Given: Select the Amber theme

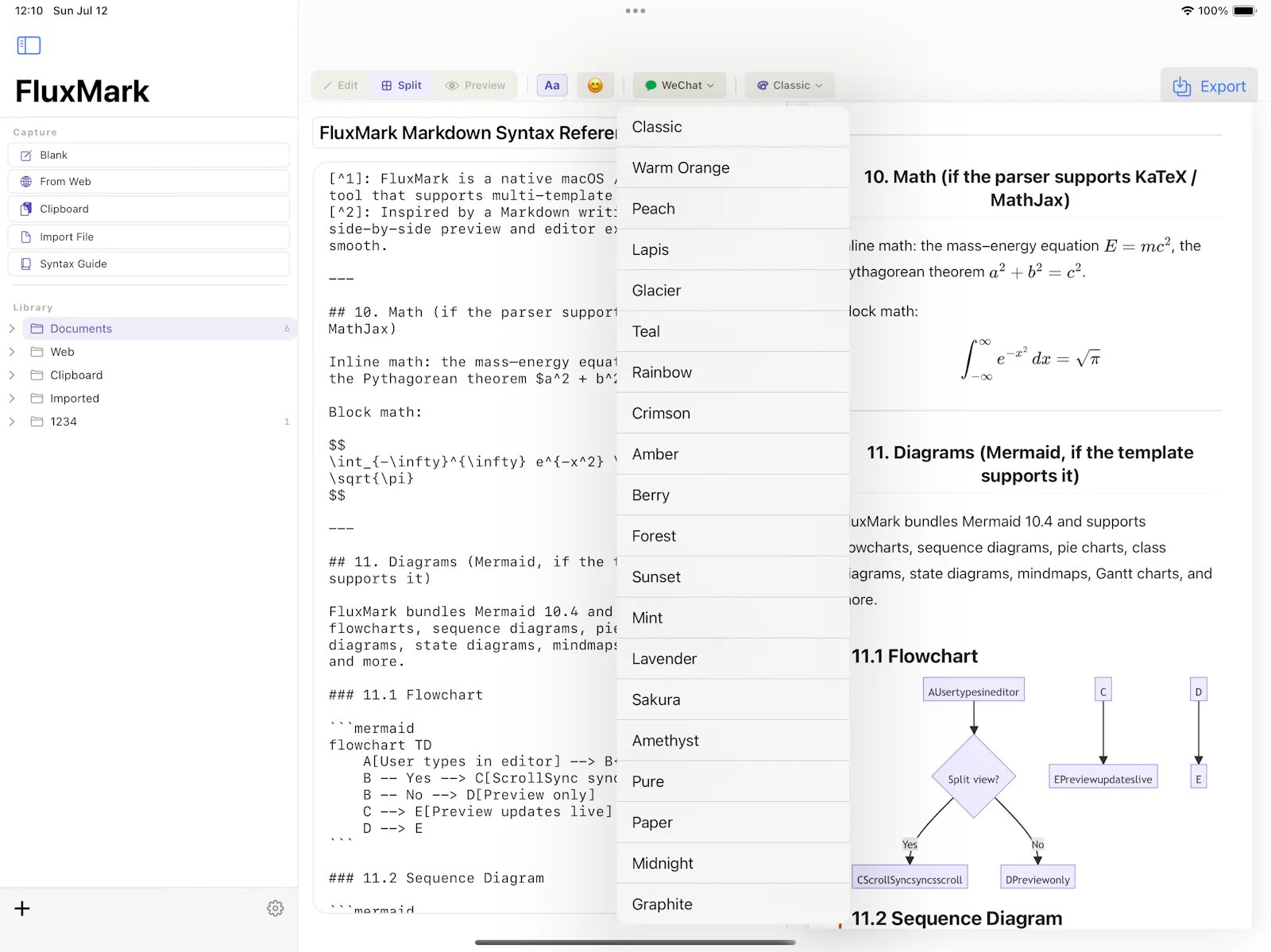Looking at the screenshot, I should point(733,454).
